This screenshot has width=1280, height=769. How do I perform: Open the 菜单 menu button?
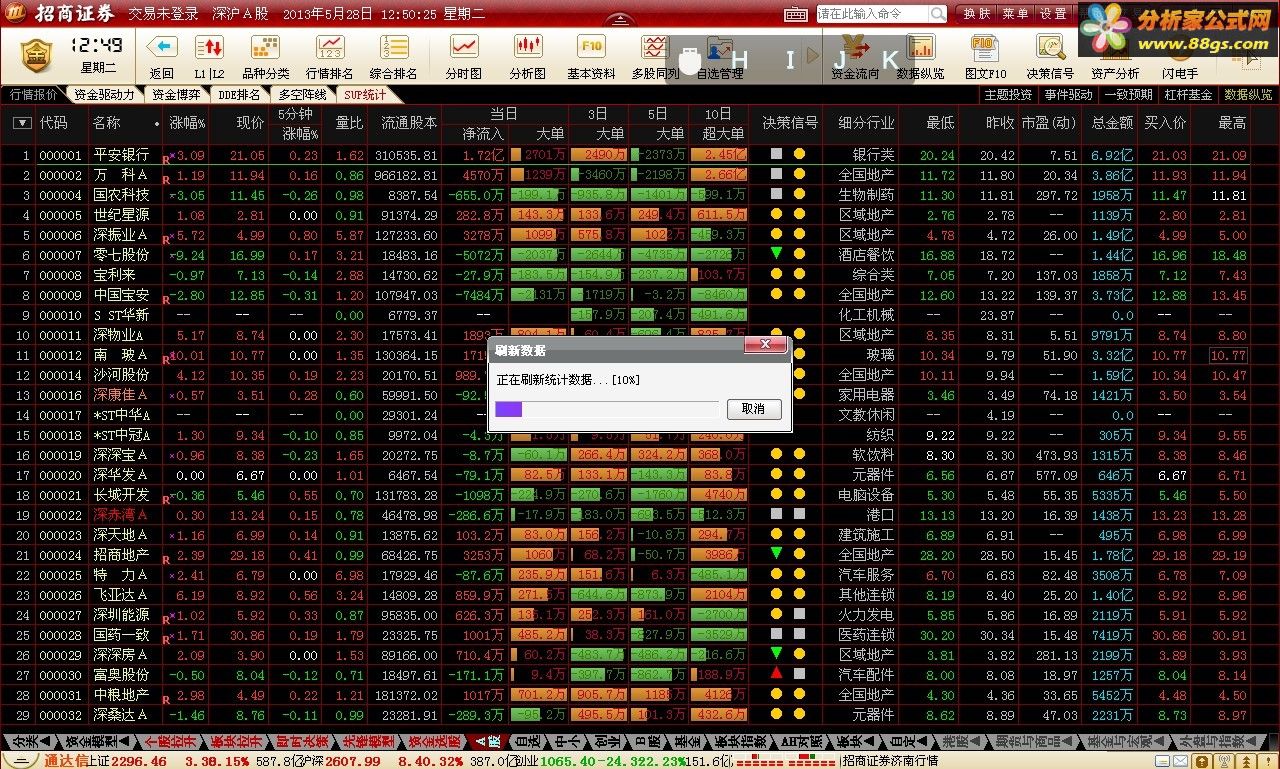1015,14
